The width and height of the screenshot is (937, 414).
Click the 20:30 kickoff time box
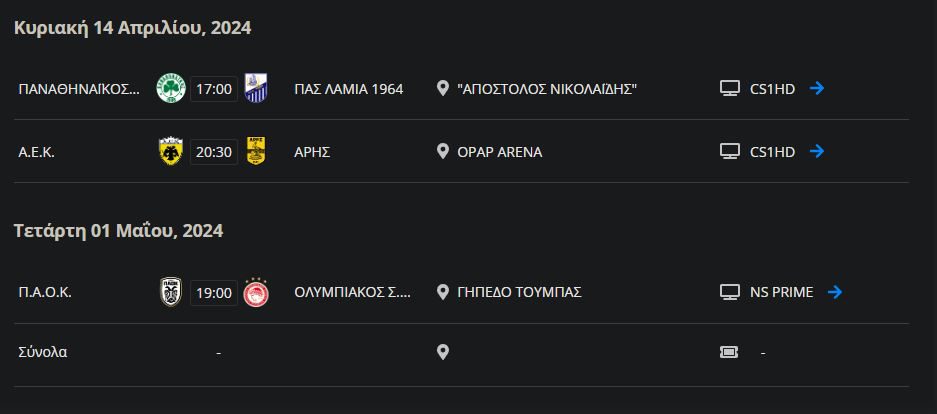pos(213,152)
